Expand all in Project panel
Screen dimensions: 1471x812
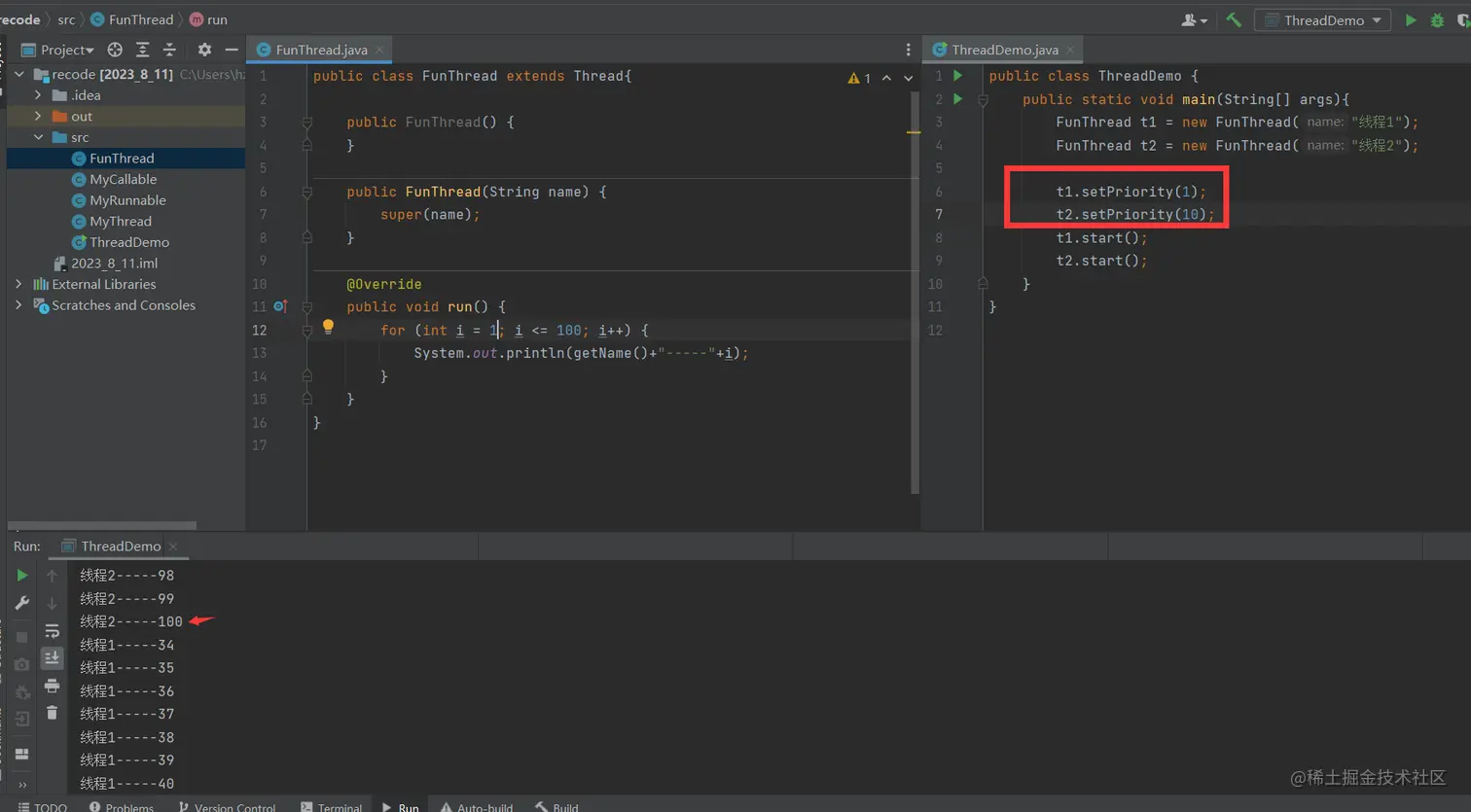(x=142, y=50)
